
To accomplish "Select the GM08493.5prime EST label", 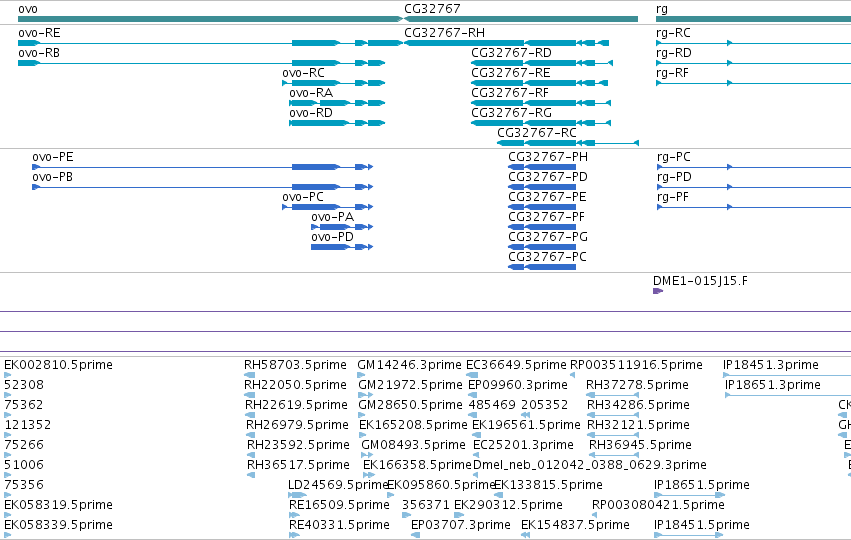I will 414,445.
